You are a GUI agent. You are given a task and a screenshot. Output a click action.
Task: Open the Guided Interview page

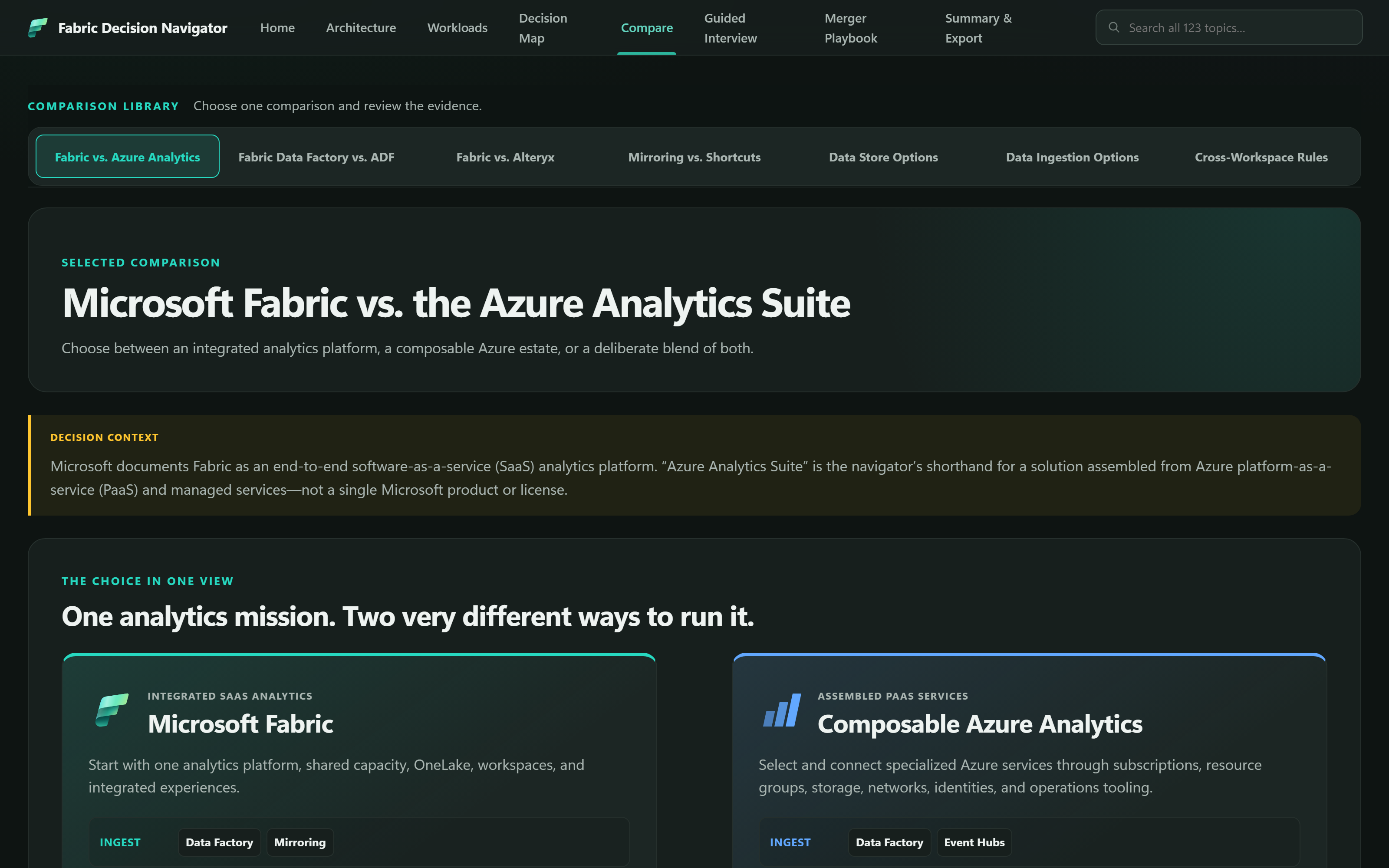(731, 28)
